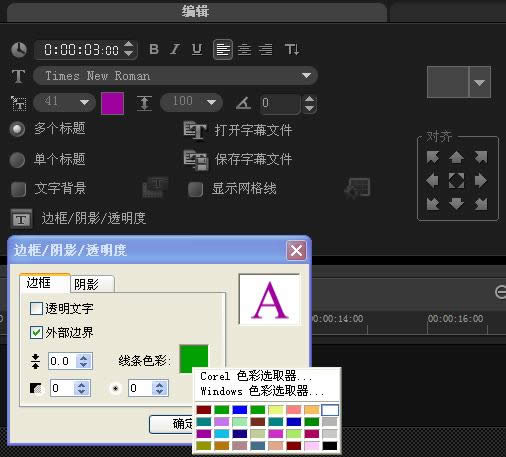Uncheck the 外部边界 checkbox
The width and height of the screenshot is (506, 457).
(36, 332)
